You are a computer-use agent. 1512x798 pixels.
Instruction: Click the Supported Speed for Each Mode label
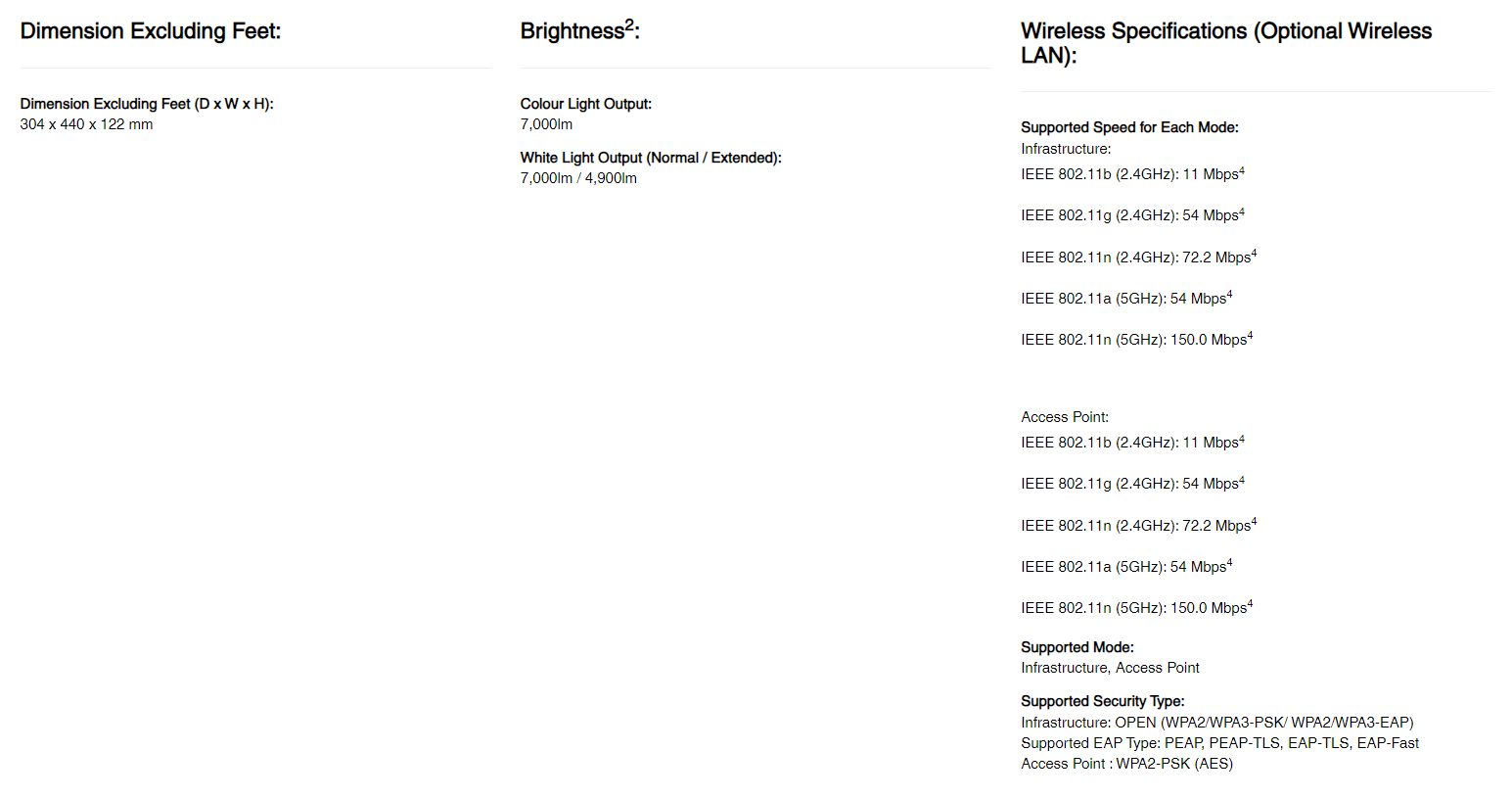(1129, 127)
